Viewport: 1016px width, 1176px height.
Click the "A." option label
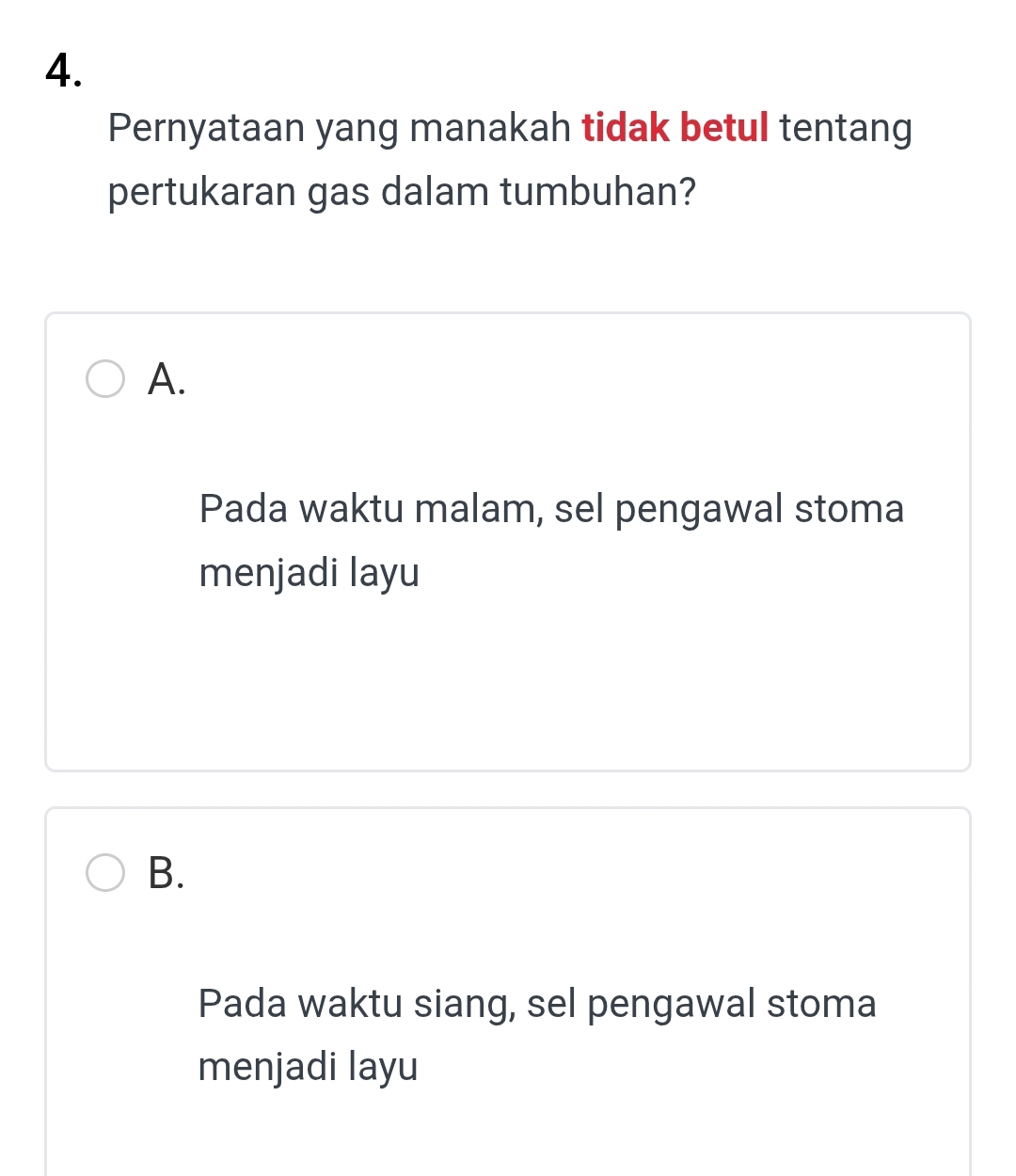pos(167,379)
